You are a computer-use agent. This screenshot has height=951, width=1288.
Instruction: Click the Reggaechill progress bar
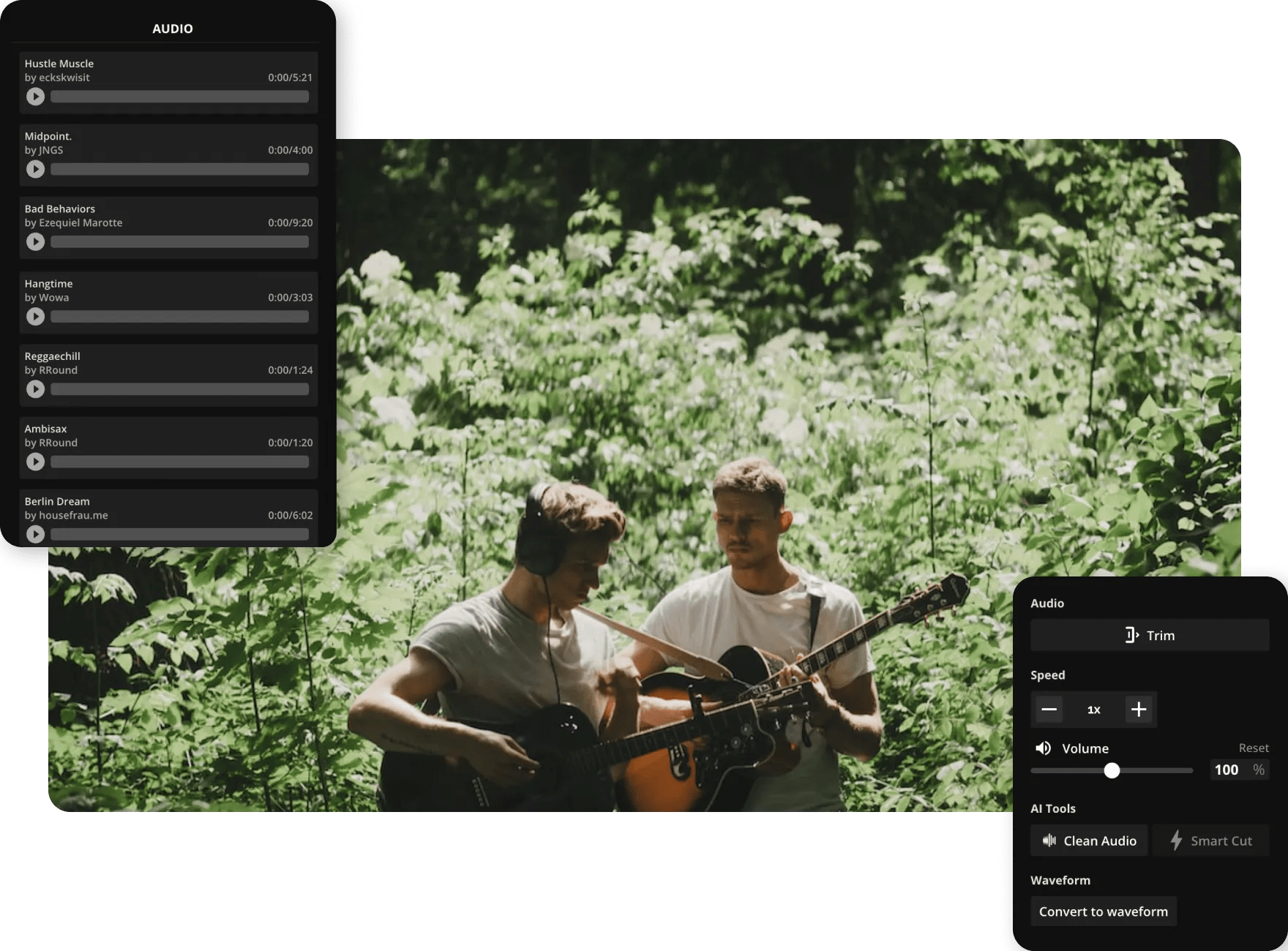point(179,389)
